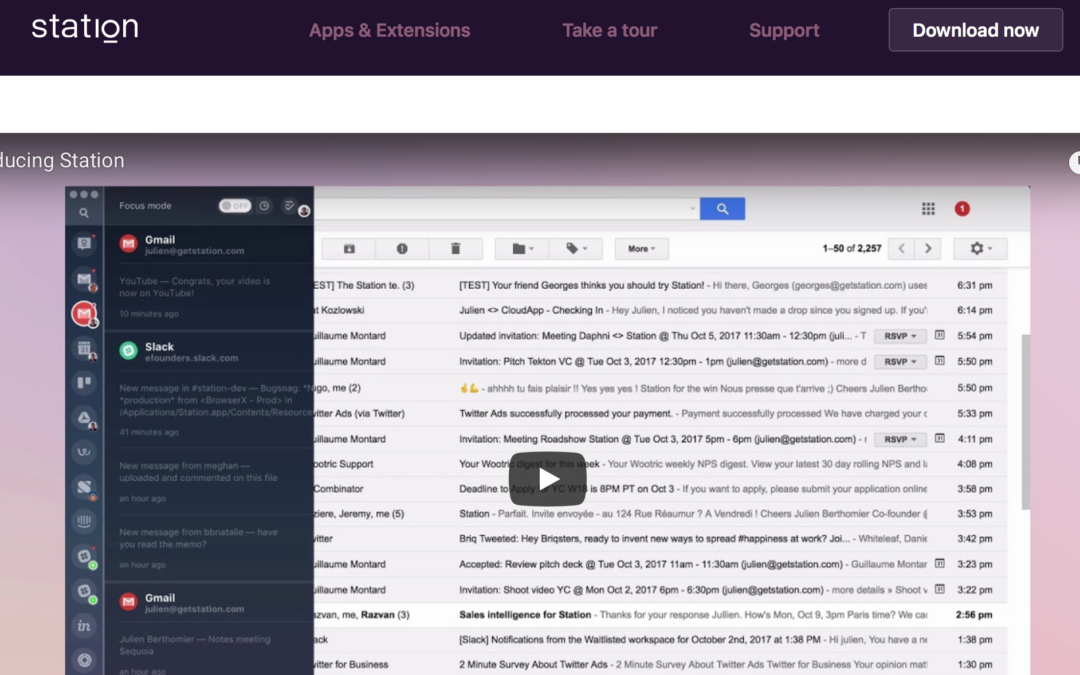Image resolution: width=1080 pixels, height=675 pixels.
Task: Open the second Slack workspace sidebar icon
Action: pyautogui.click(x=85, y=591)
